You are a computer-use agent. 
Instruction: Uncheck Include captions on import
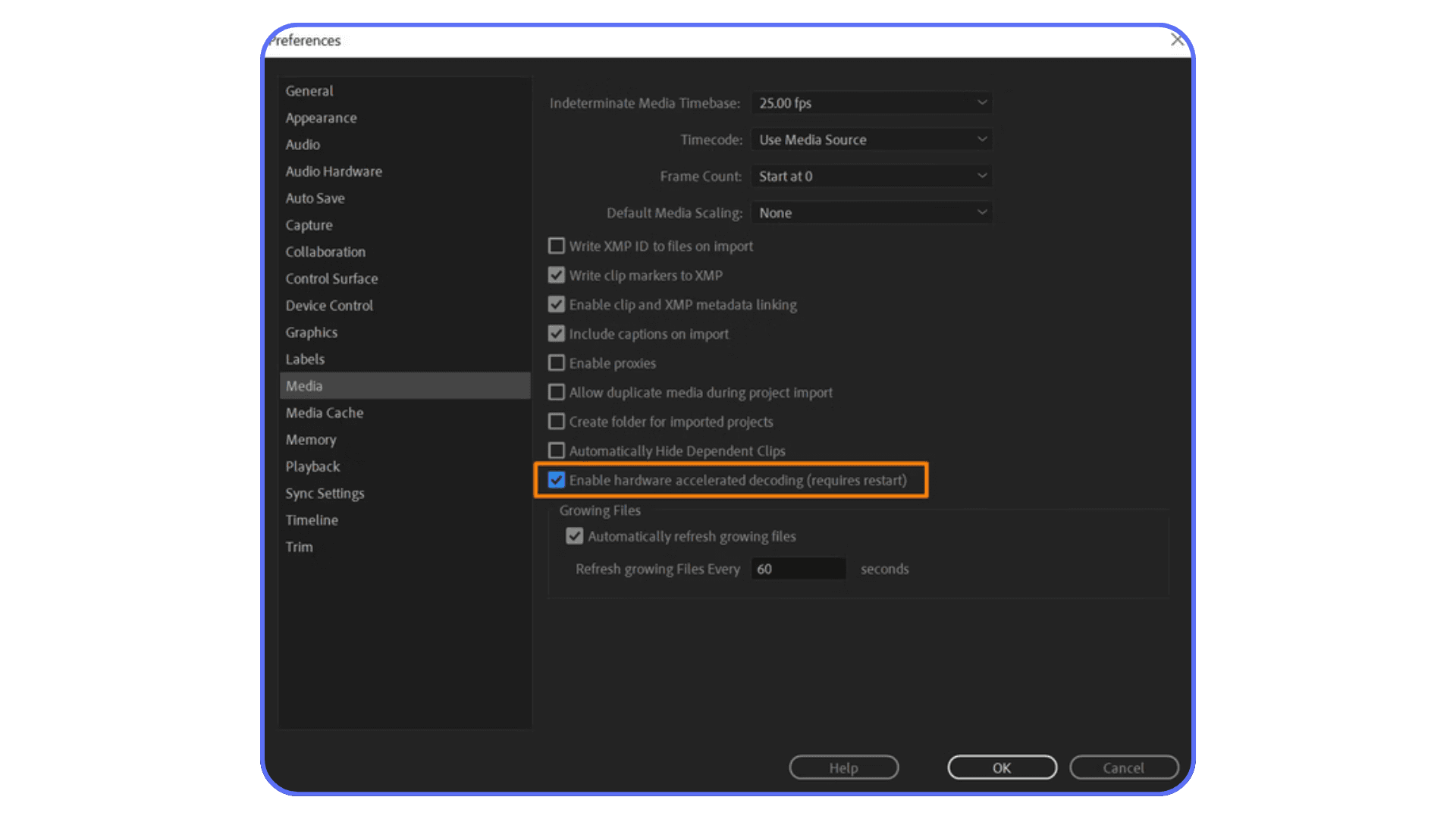tap(557, 334)
